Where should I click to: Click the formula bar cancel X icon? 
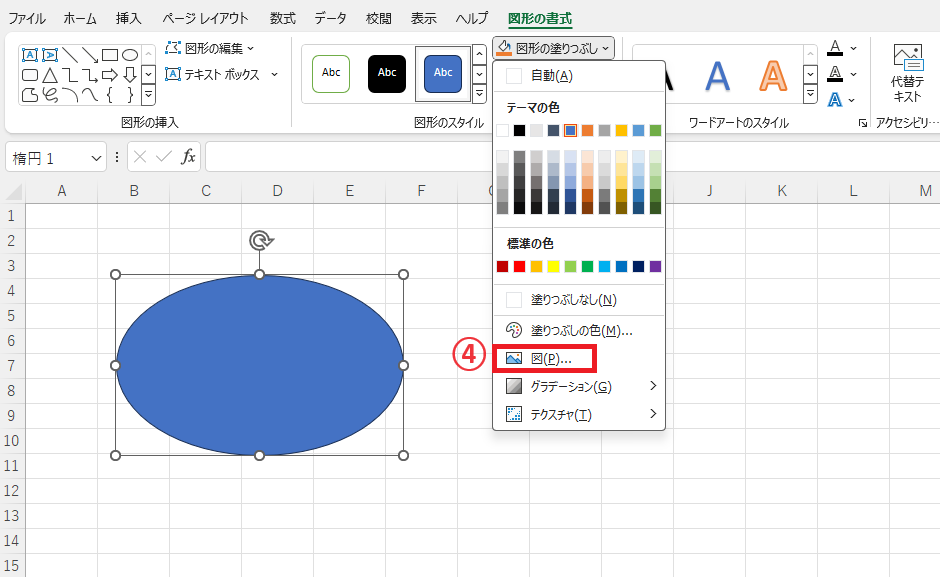(x=140, y=157)
